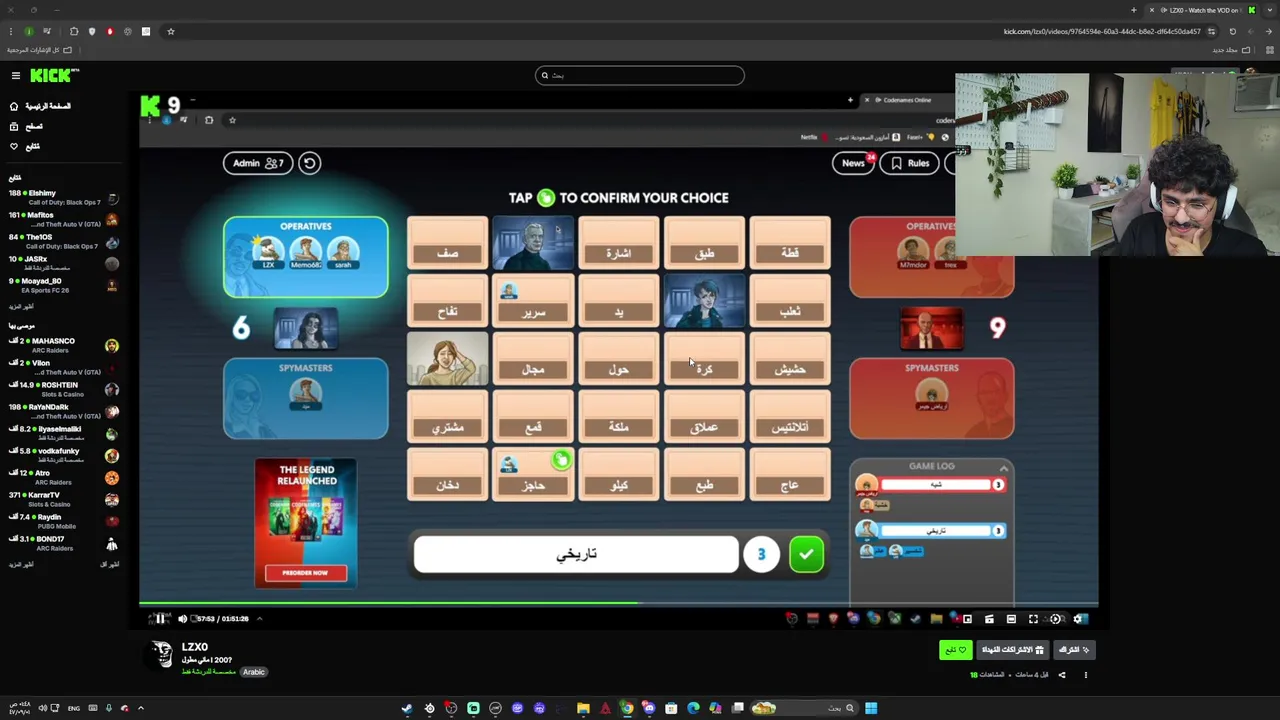
Task: Click the Windows Start button
Action: (x=871, y=708)
